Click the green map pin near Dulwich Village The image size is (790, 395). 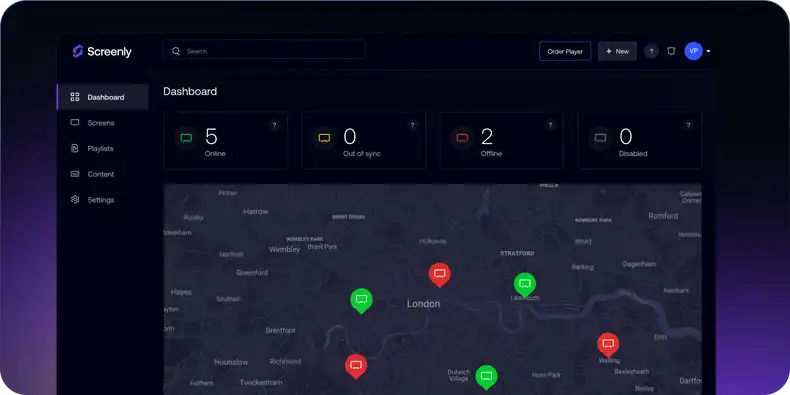[x=486, y=377]
